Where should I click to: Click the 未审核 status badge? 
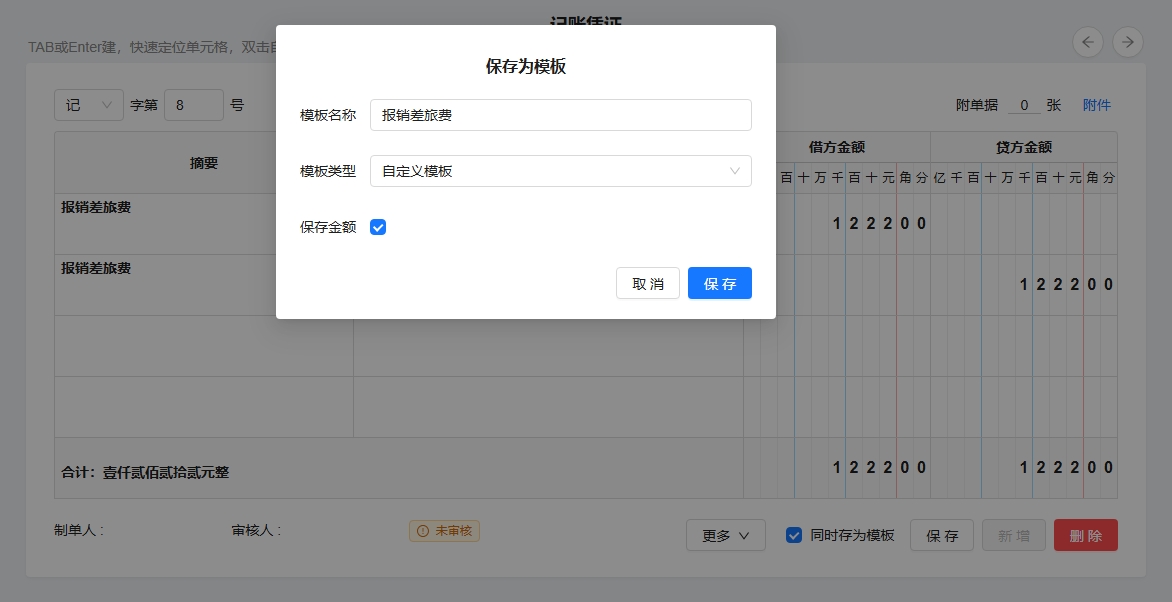[444, 531]
